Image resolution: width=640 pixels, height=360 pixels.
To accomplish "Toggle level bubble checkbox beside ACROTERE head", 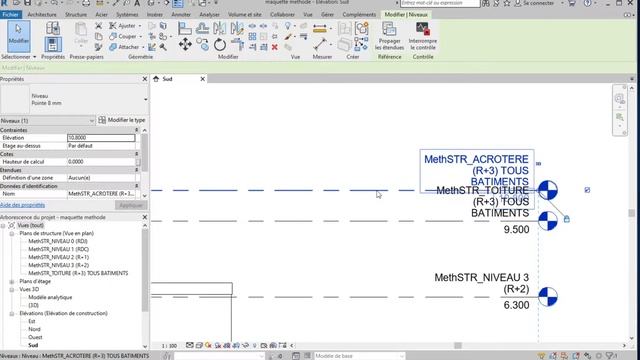I will [587, 190].
